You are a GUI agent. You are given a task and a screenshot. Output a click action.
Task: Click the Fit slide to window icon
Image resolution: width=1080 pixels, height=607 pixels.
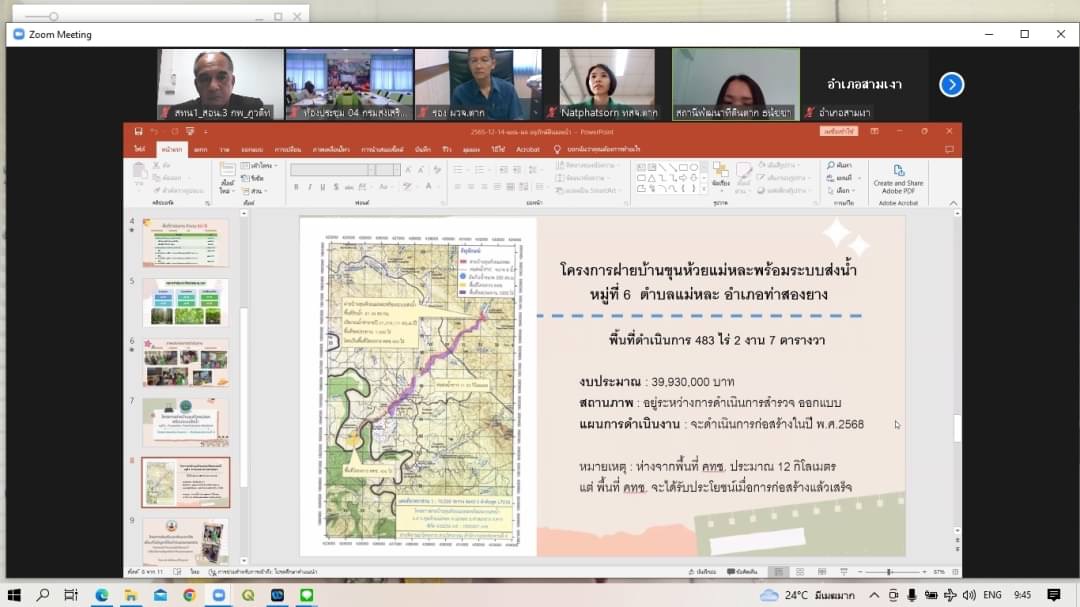click(955, 572)
